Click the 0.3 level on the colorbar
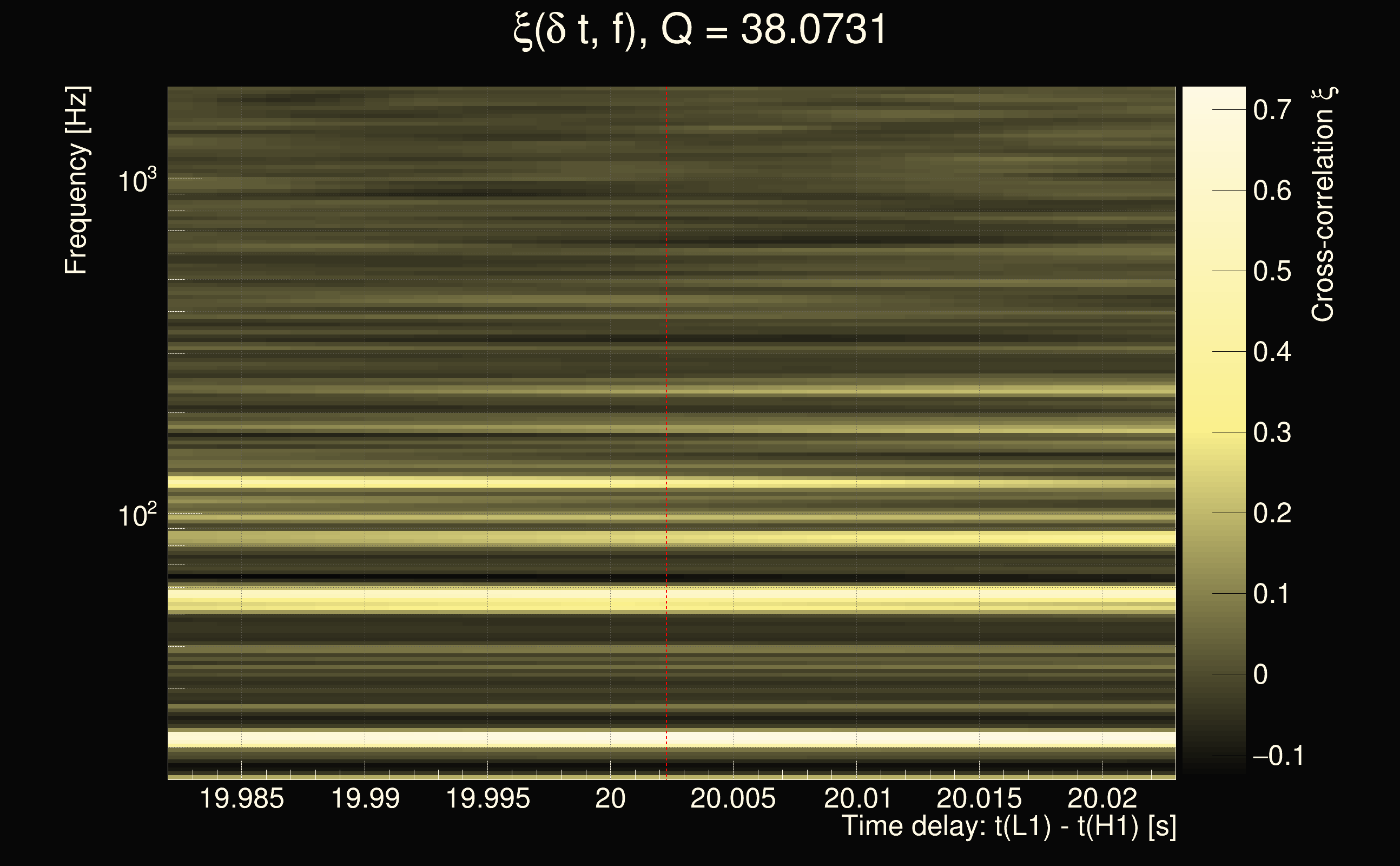1400x866 pixels. tap(1272, 432)
